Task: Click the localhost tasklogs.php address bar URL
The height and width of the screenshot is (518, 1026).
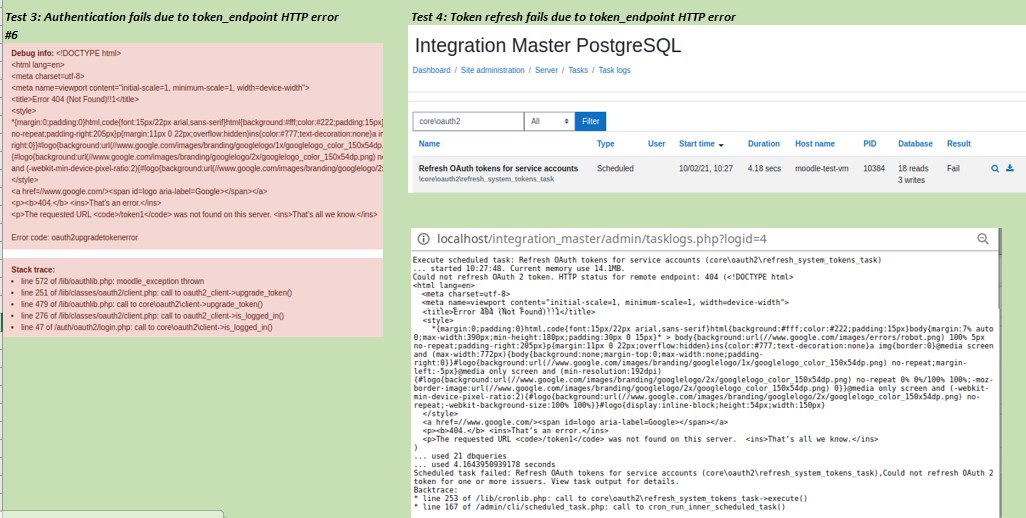Action: 601,239
